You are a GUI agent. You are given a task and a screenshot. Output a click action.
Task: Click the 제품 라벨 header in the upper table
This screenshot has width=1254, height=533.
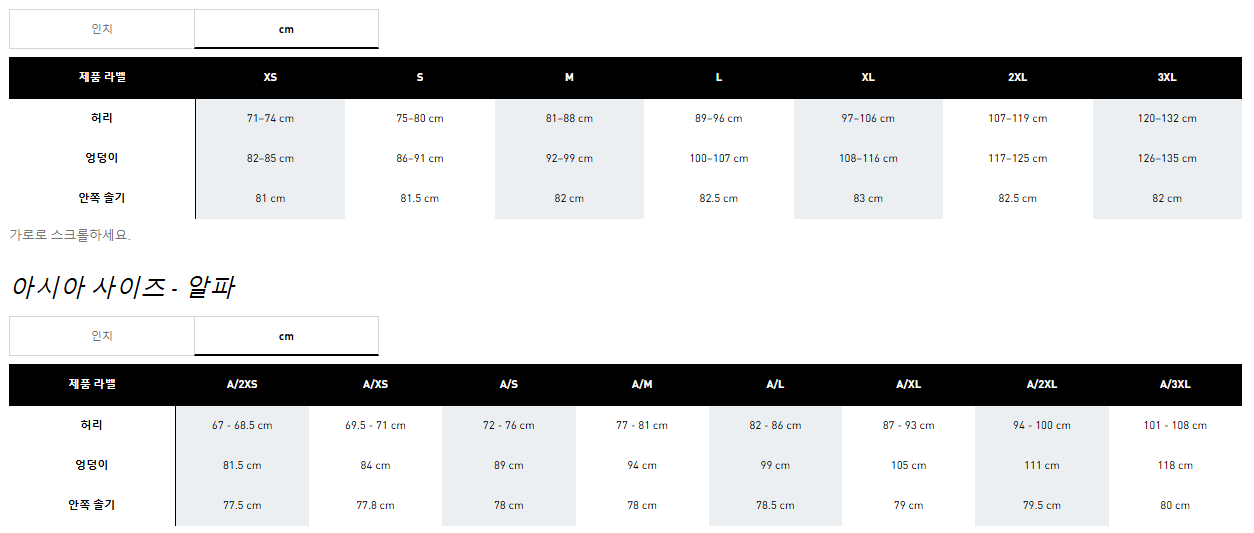[102, 78]
